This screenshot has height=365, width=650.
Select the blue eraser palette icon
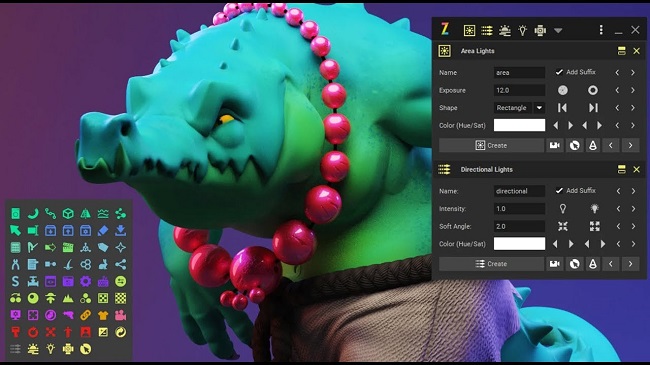click(x=103, y=231)
